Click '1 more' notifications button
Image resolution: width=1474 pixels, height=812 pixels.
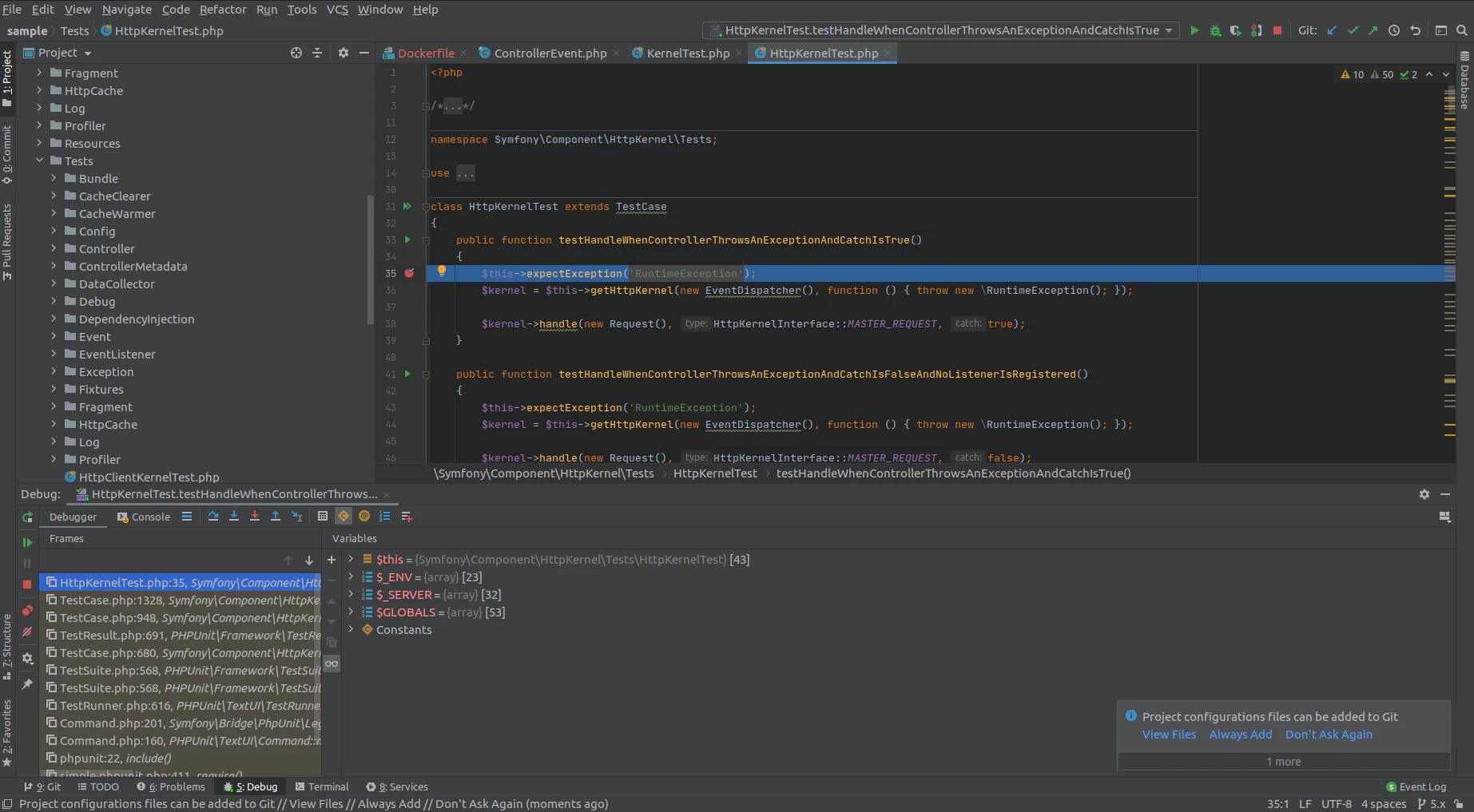coord(1283,762)
